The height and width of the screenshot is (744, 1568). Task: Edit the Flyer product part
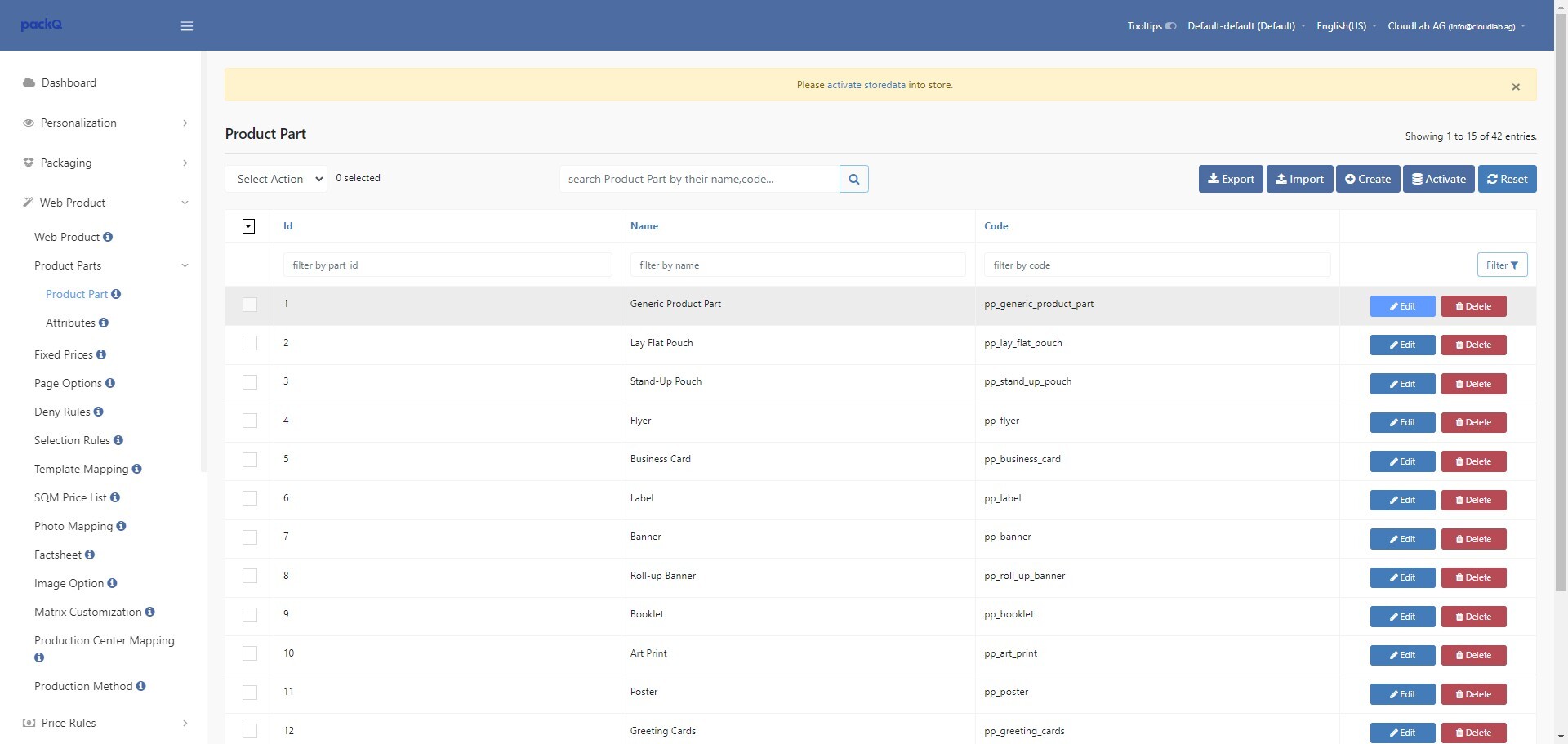tap(1402, 422)
